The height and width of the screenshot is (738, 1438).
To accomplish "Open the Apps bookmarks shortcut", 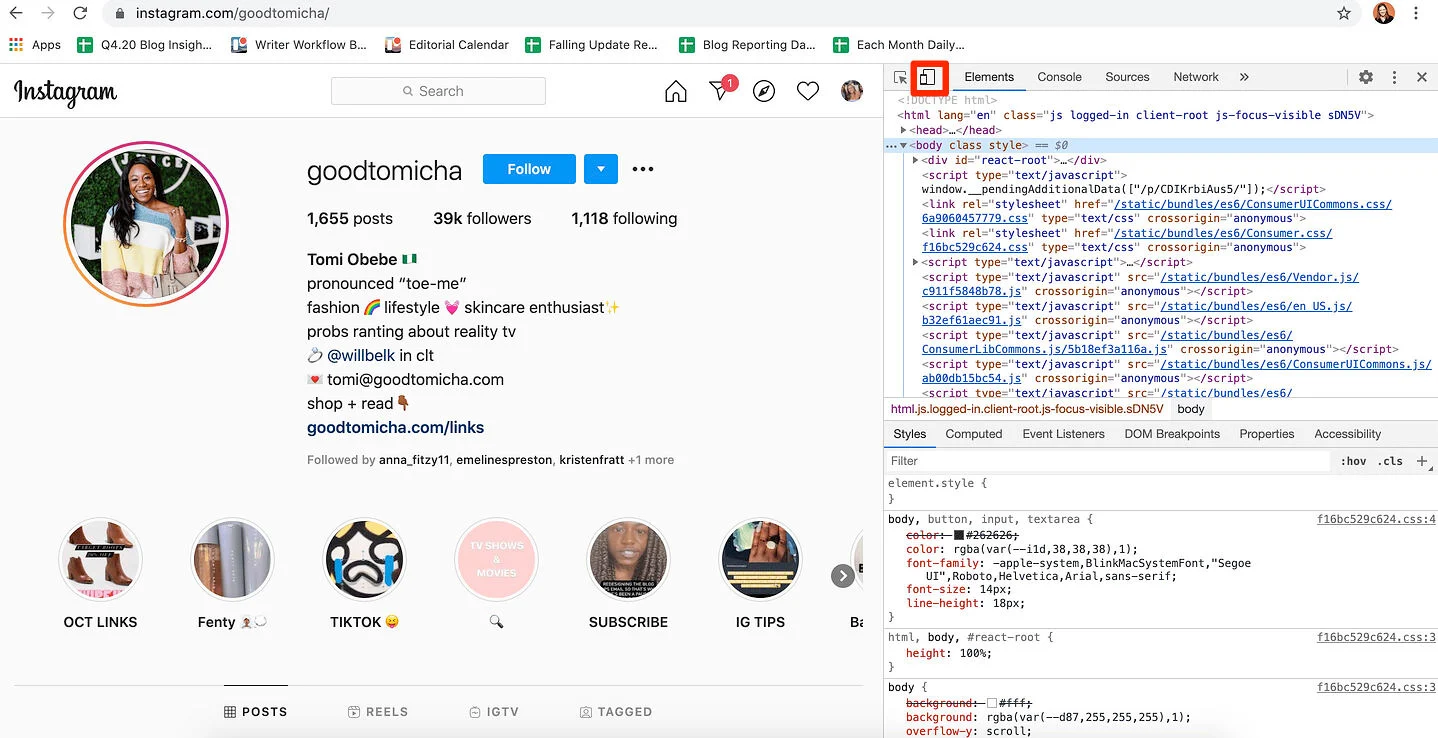I will click(35, 44).
